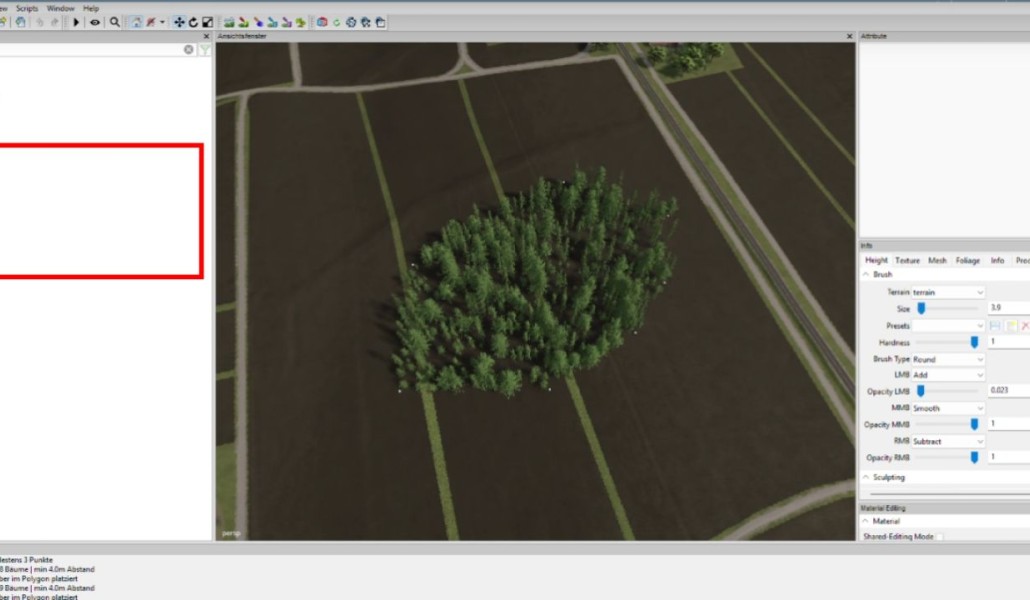1030x600 pixels.
Task: Click the Hardness slider handle
Action: (974, 342)
